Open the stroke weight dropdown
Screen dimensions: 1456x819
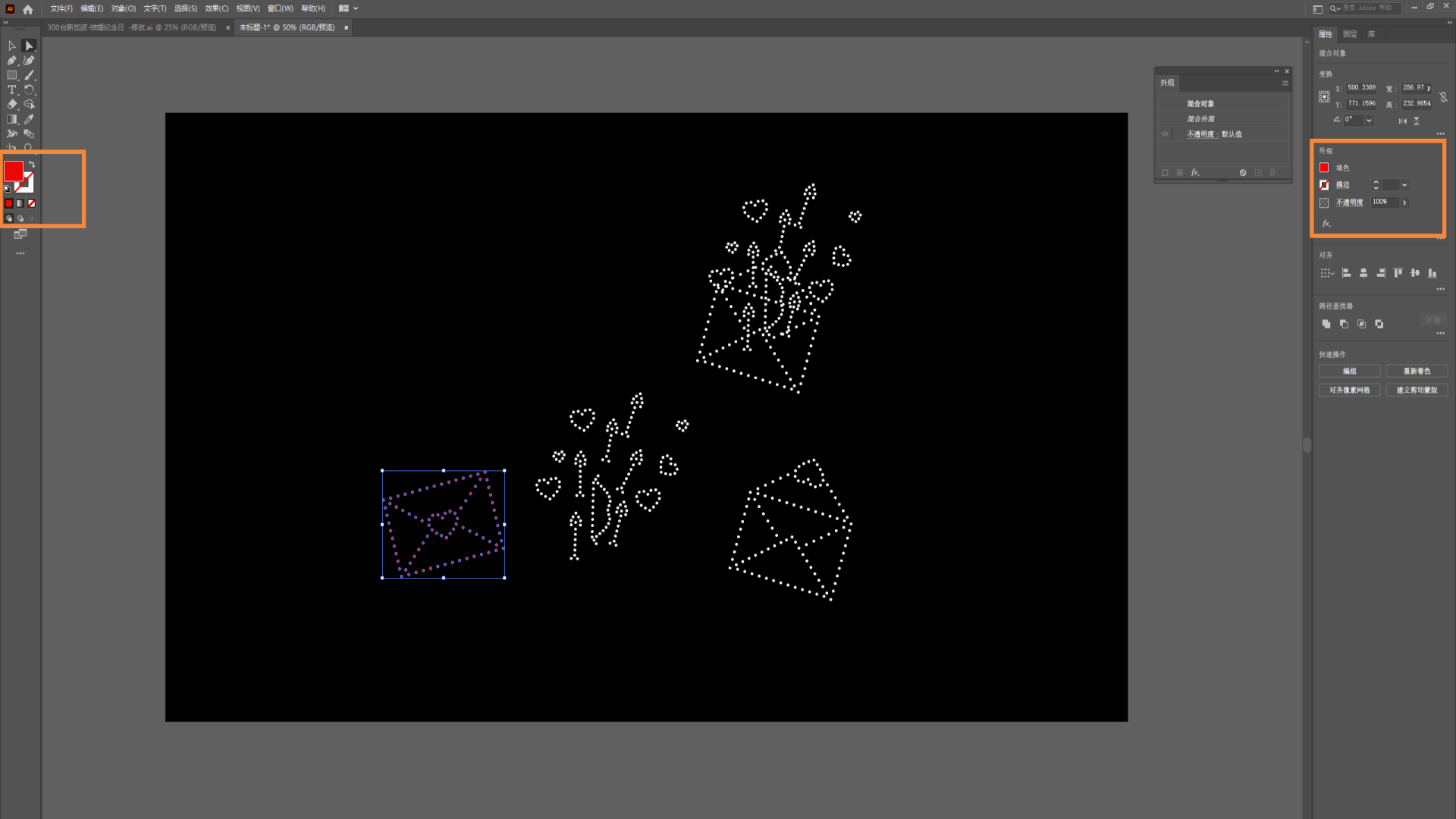pos(1404,185)
